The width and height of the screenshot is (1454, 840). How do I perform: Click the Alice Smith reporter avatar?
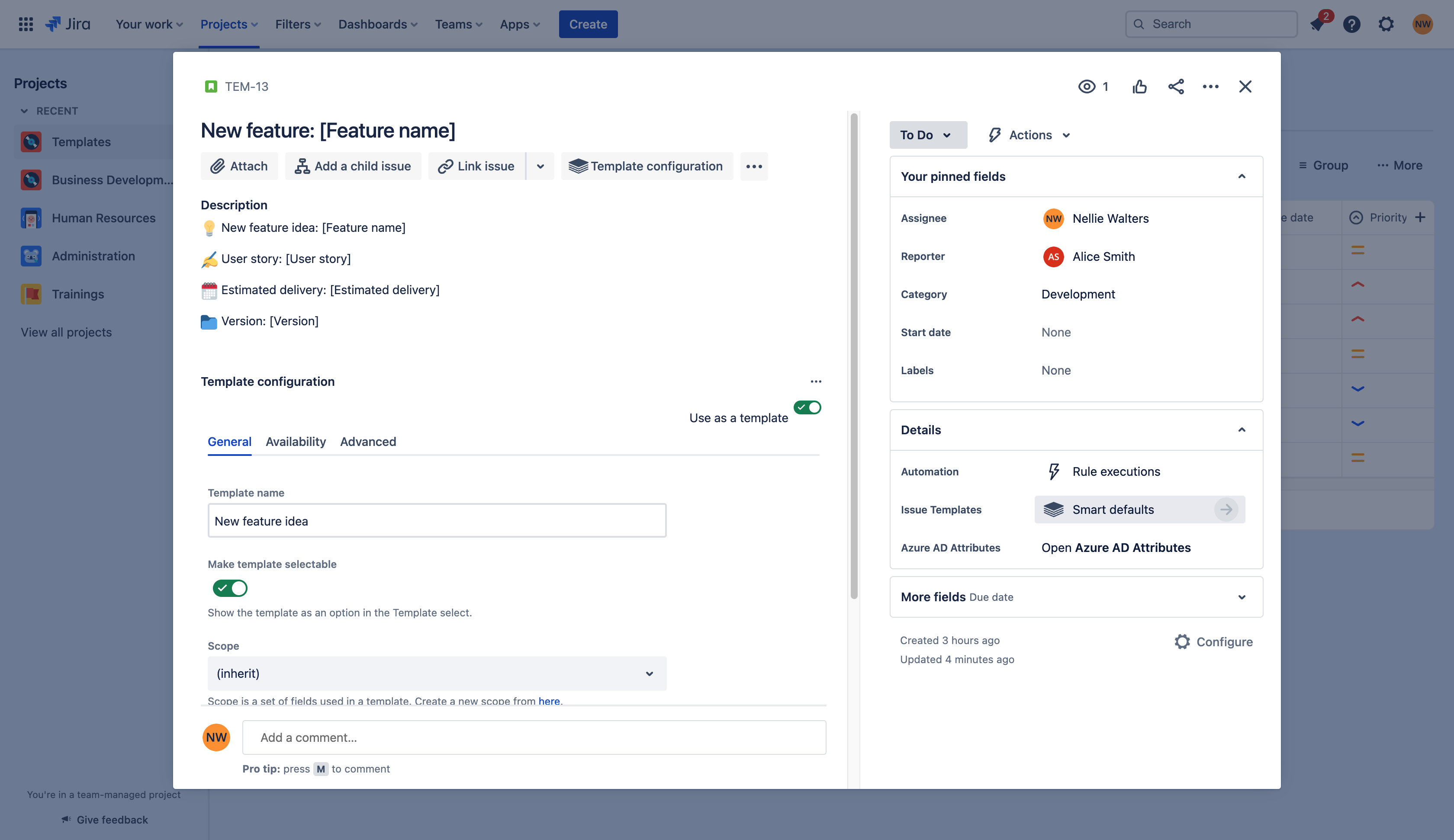(1054, 257)
